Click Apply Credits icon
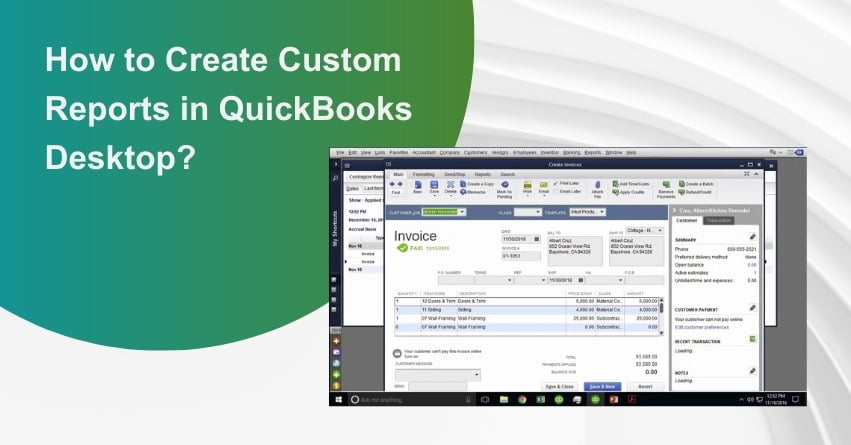 615,192
